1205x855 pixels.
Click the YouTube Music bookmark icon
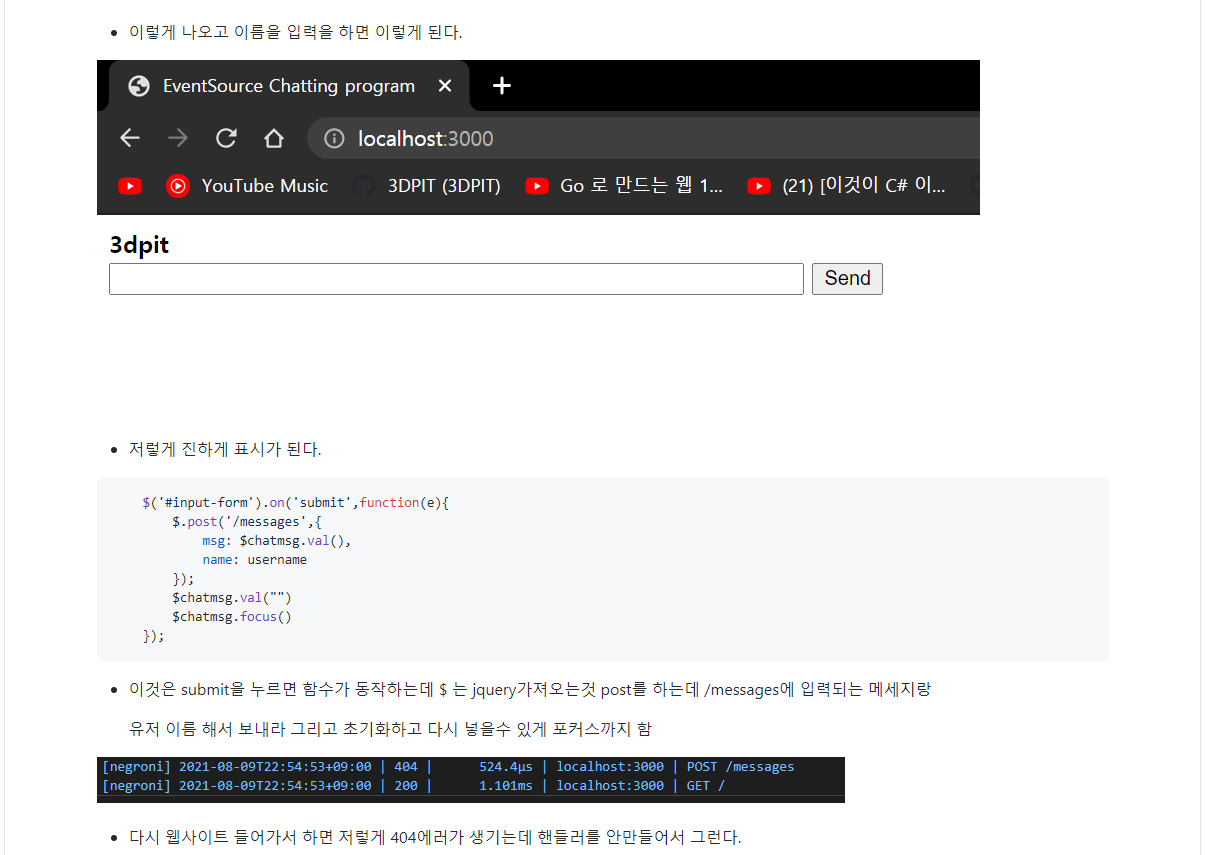click(x=178, y=186)
